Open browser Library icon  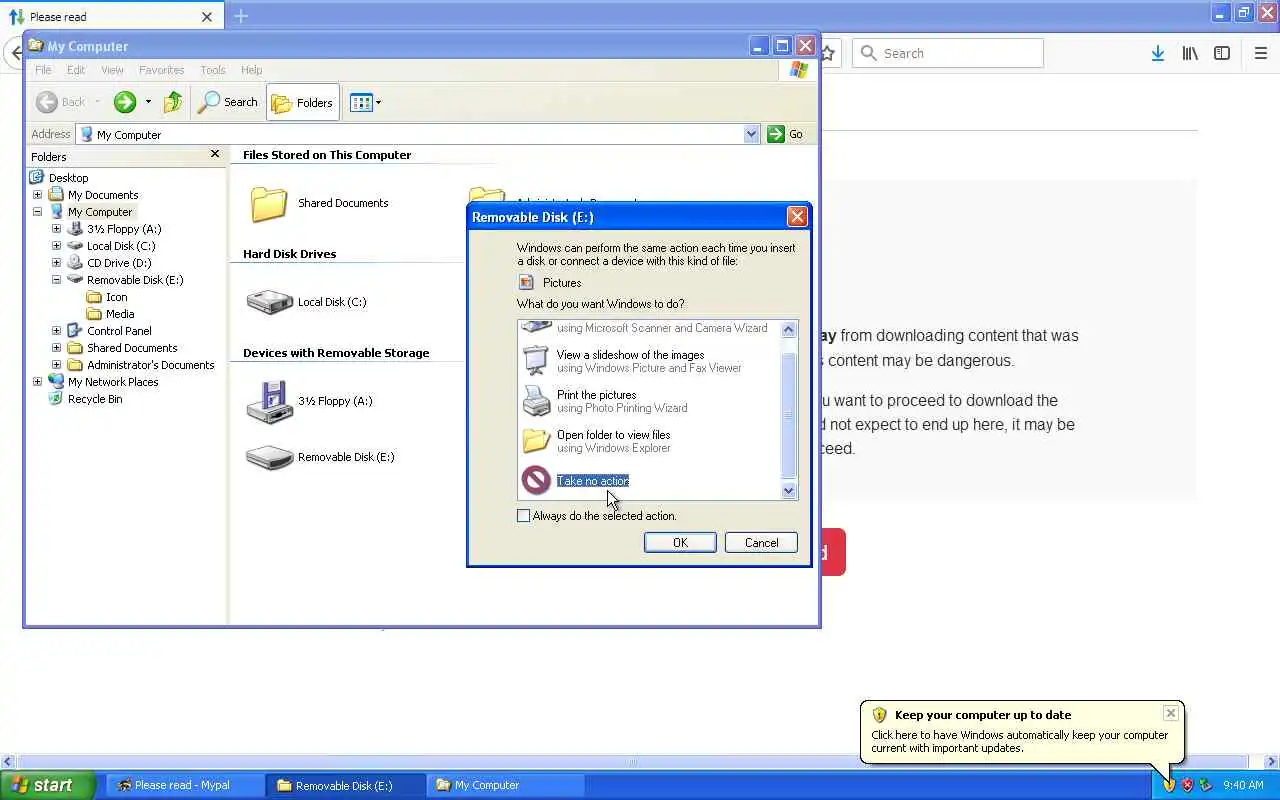pos(1190,53)
